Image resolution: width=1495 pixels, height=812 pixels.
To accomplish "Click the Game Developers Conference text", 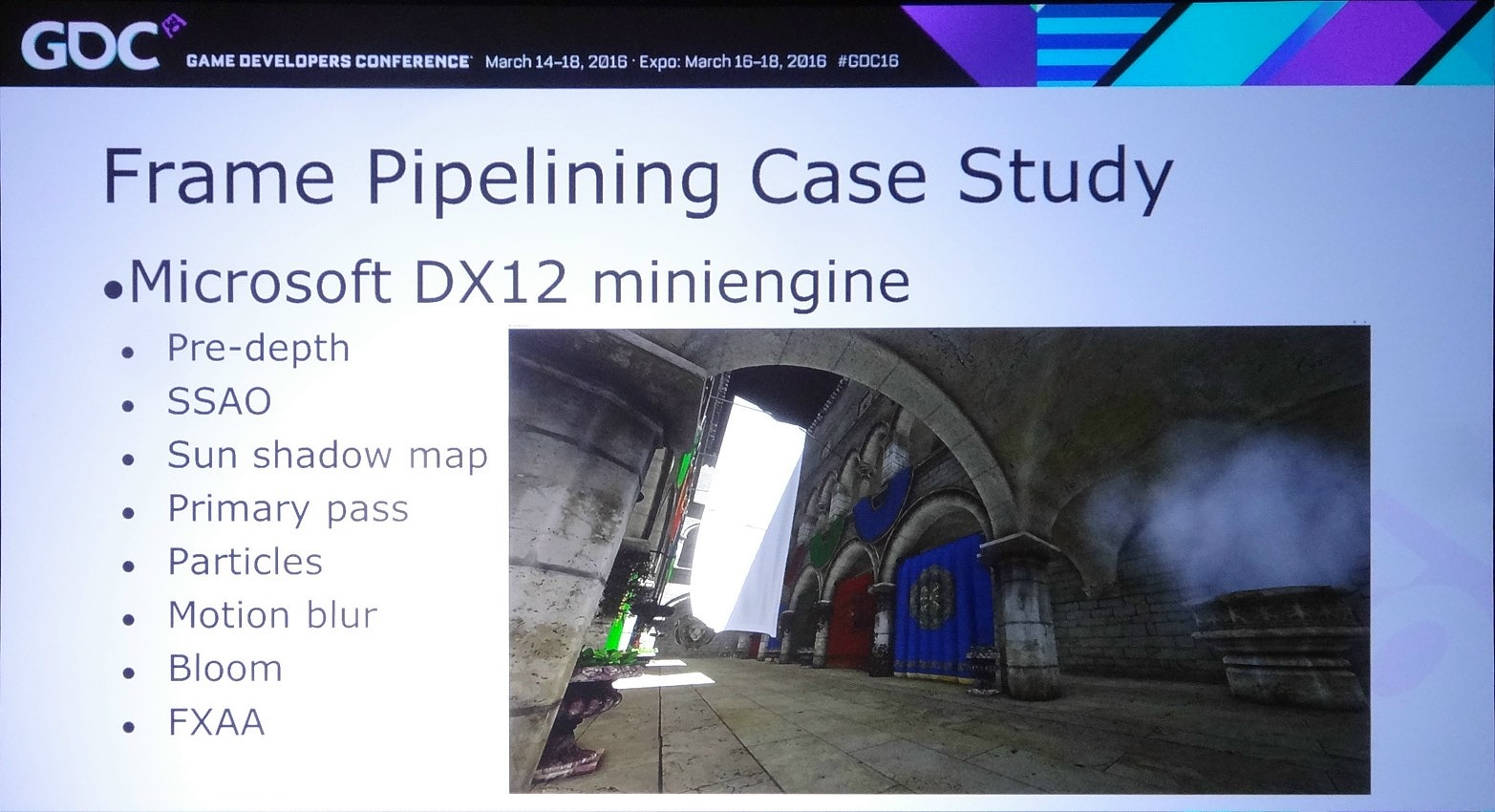I will 328,61.
